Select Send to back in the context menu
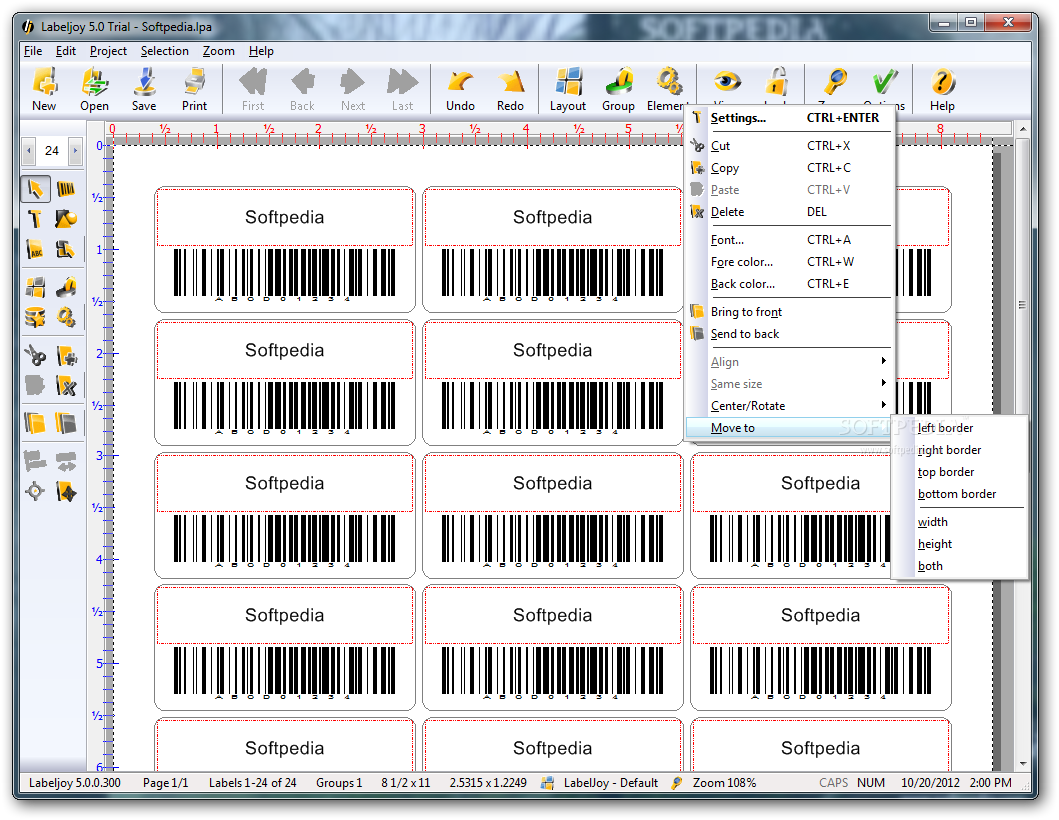The height and width of the screenshot is (820, 1059). pos(788,334)
